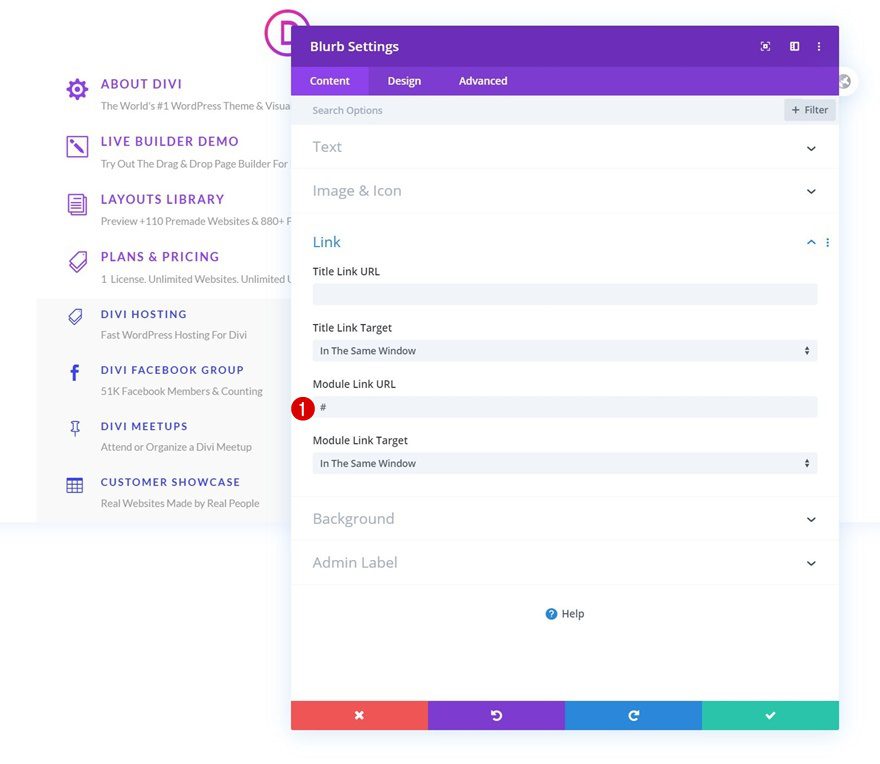Click the Live Builder Demo pencil icon
Screen dimensions: 880x764
tap(76, 147)
